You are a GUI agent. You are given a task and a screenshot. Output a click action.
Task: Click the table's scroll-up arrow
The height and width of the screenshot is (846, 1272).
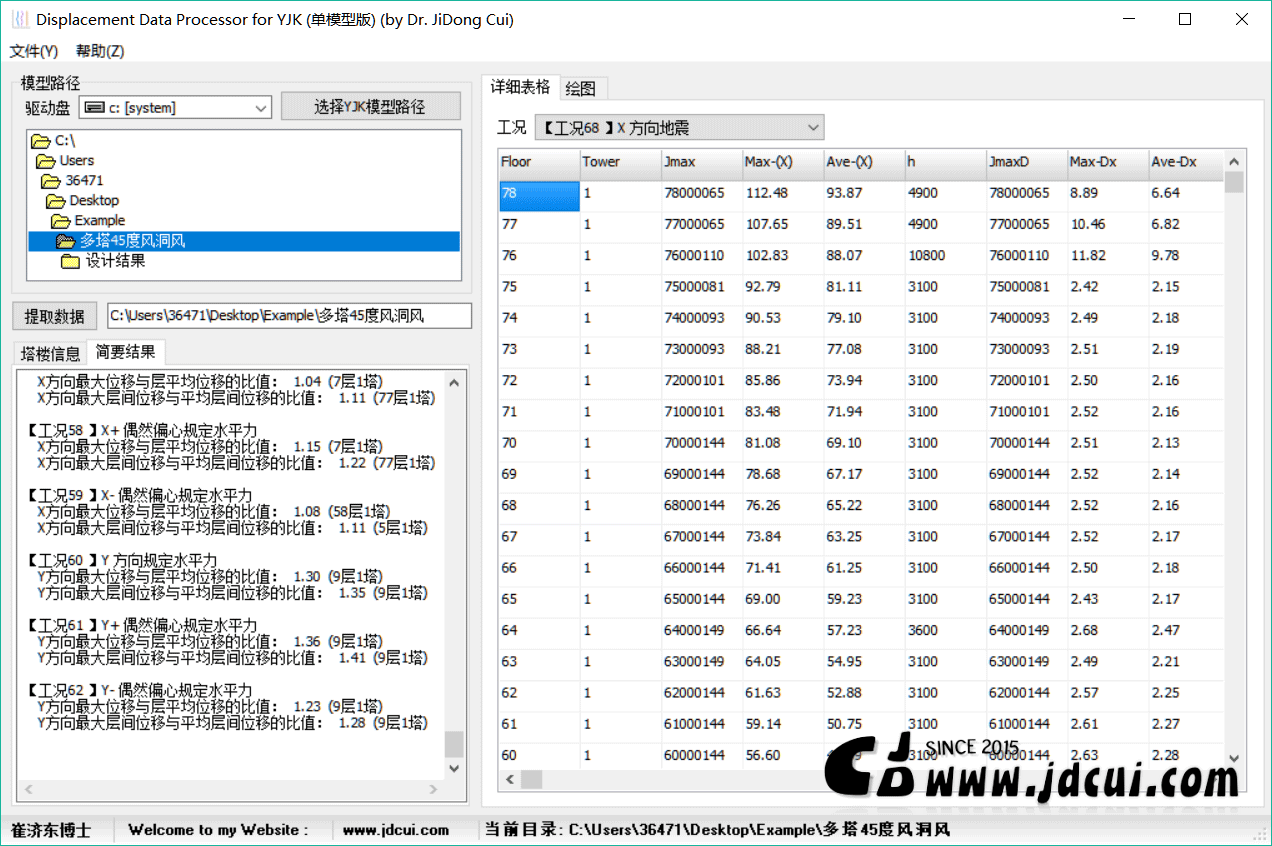[1234, 161]
